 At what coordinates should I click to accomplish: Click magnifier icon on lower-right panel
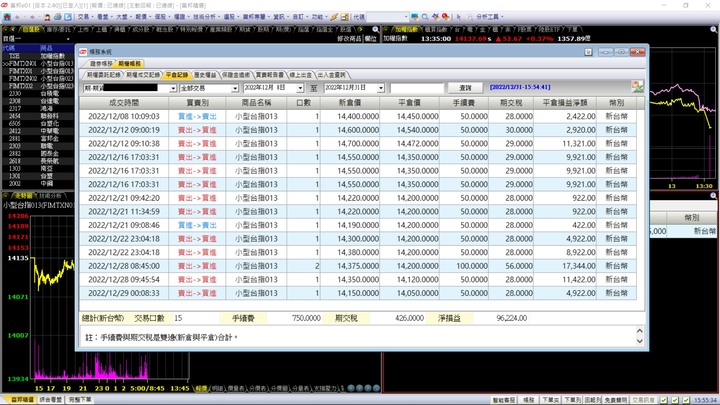[714, 196]
